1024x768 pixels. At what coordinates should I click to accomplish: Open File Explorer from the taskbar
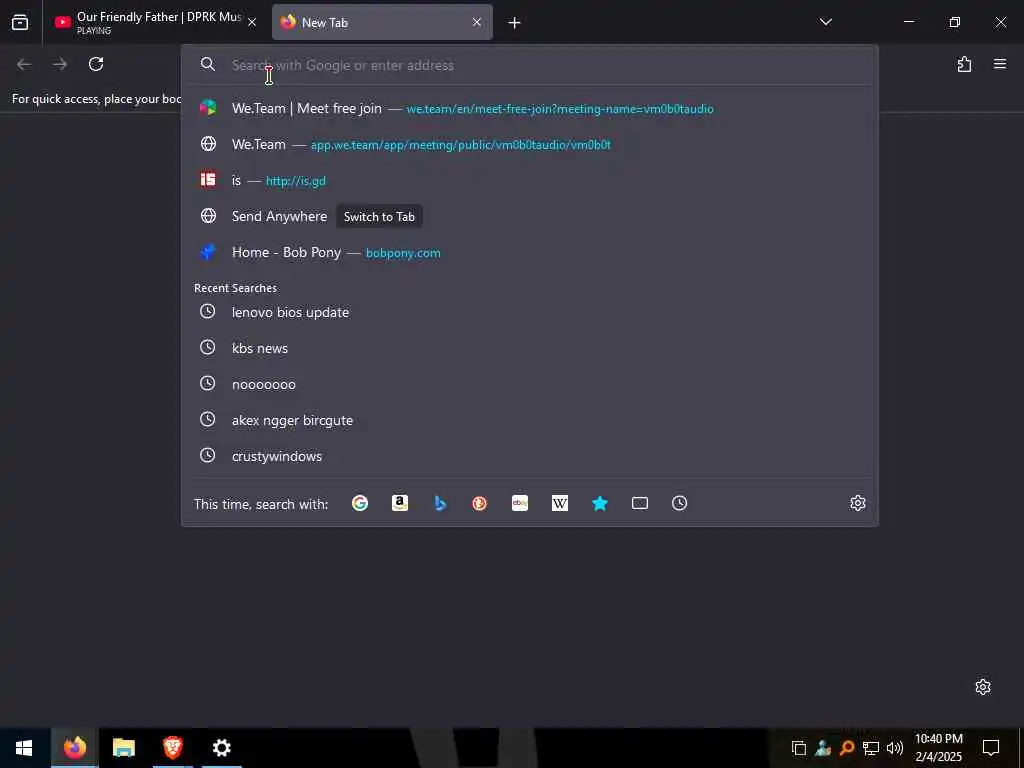click(123, 748)
